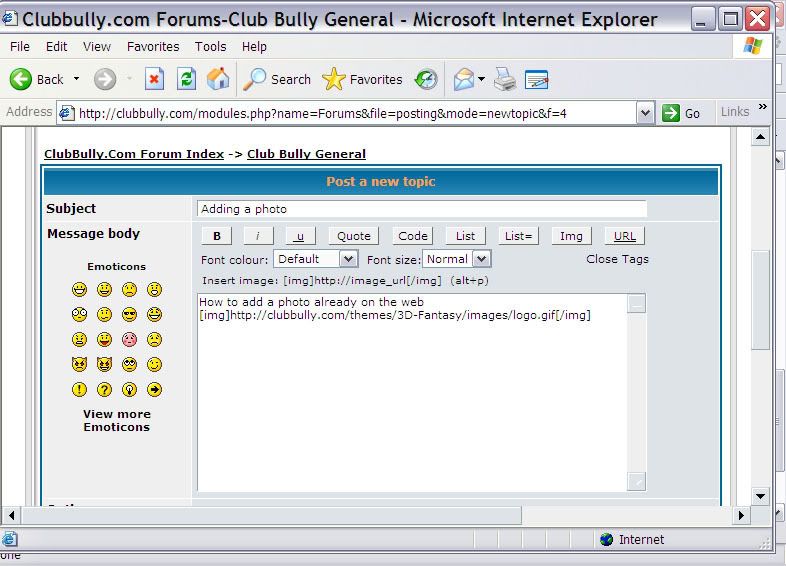This screenshot has height=566, width=786.
Task: Insert the Cool sunglasses emoticon
Action: coord(129,314)
